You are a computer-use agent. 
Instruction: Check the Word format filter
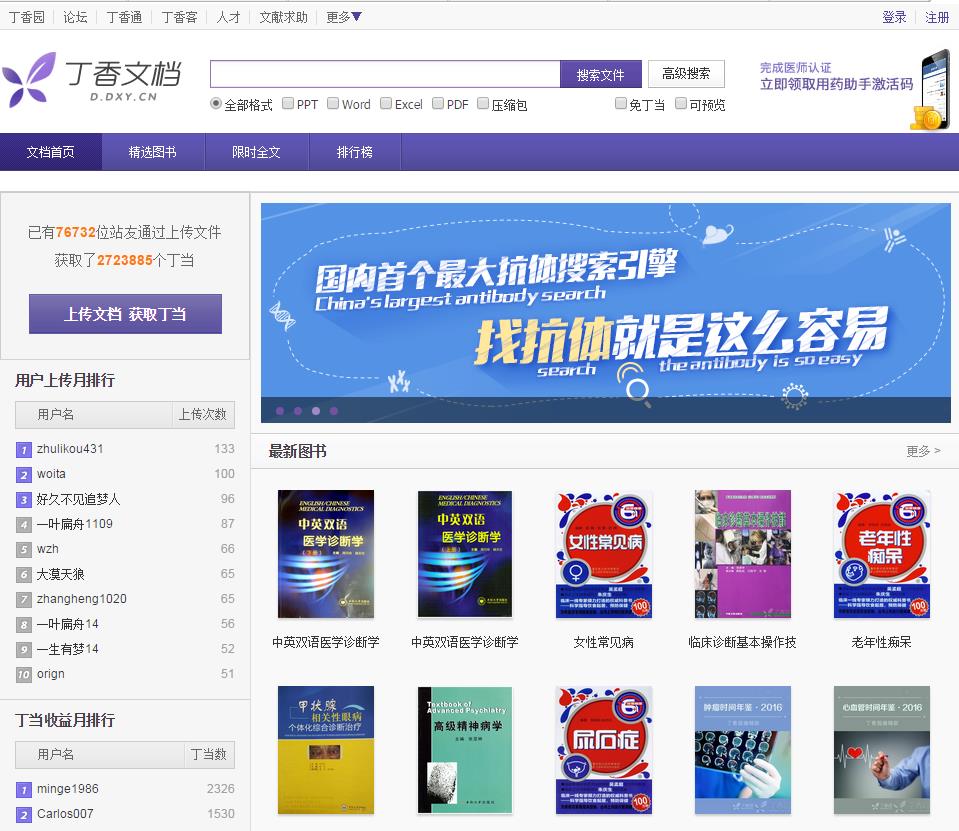click(333, 103)
